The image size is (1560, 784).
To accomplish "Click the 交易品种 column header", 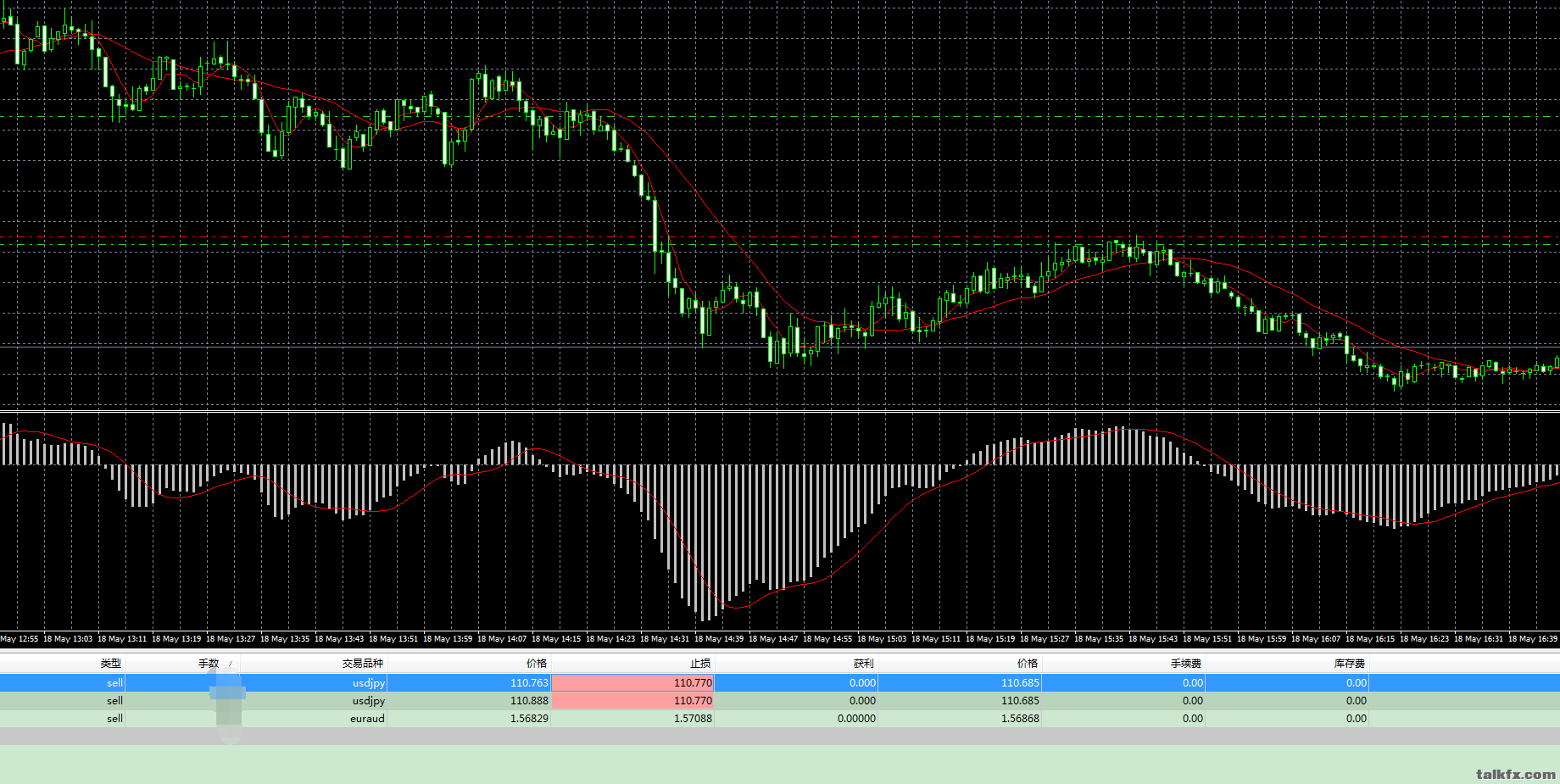I will (363, 664).
